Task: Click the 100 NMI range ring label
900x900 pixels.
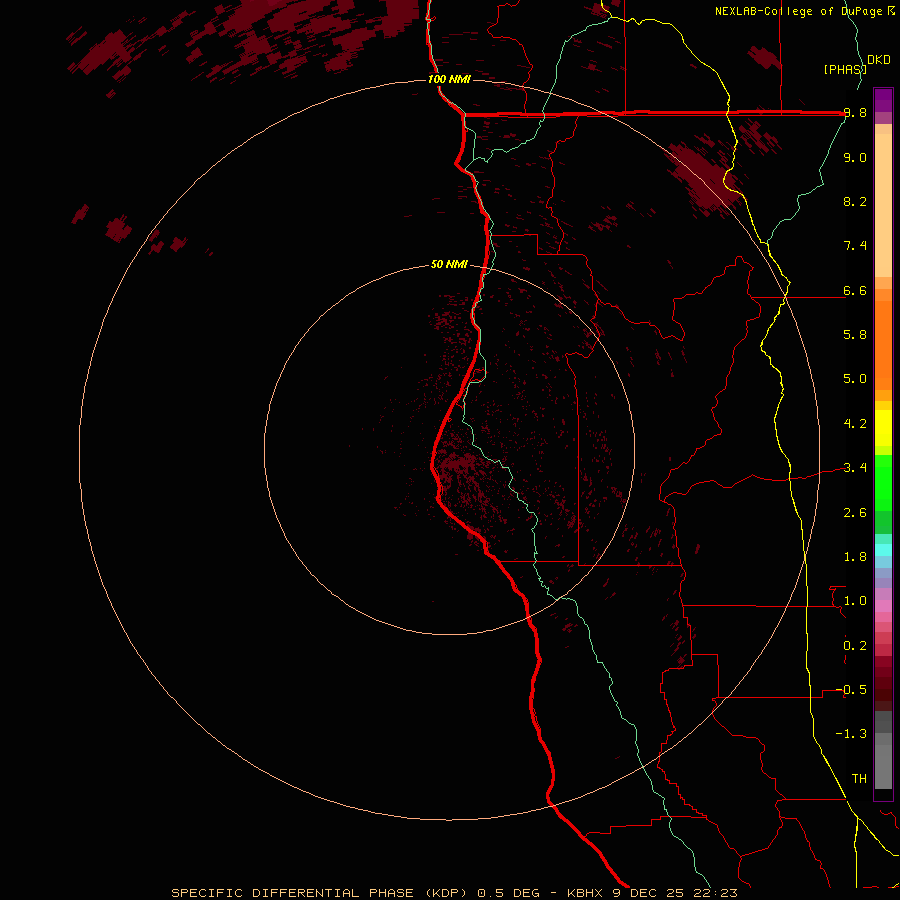Action: click(449, 79)
